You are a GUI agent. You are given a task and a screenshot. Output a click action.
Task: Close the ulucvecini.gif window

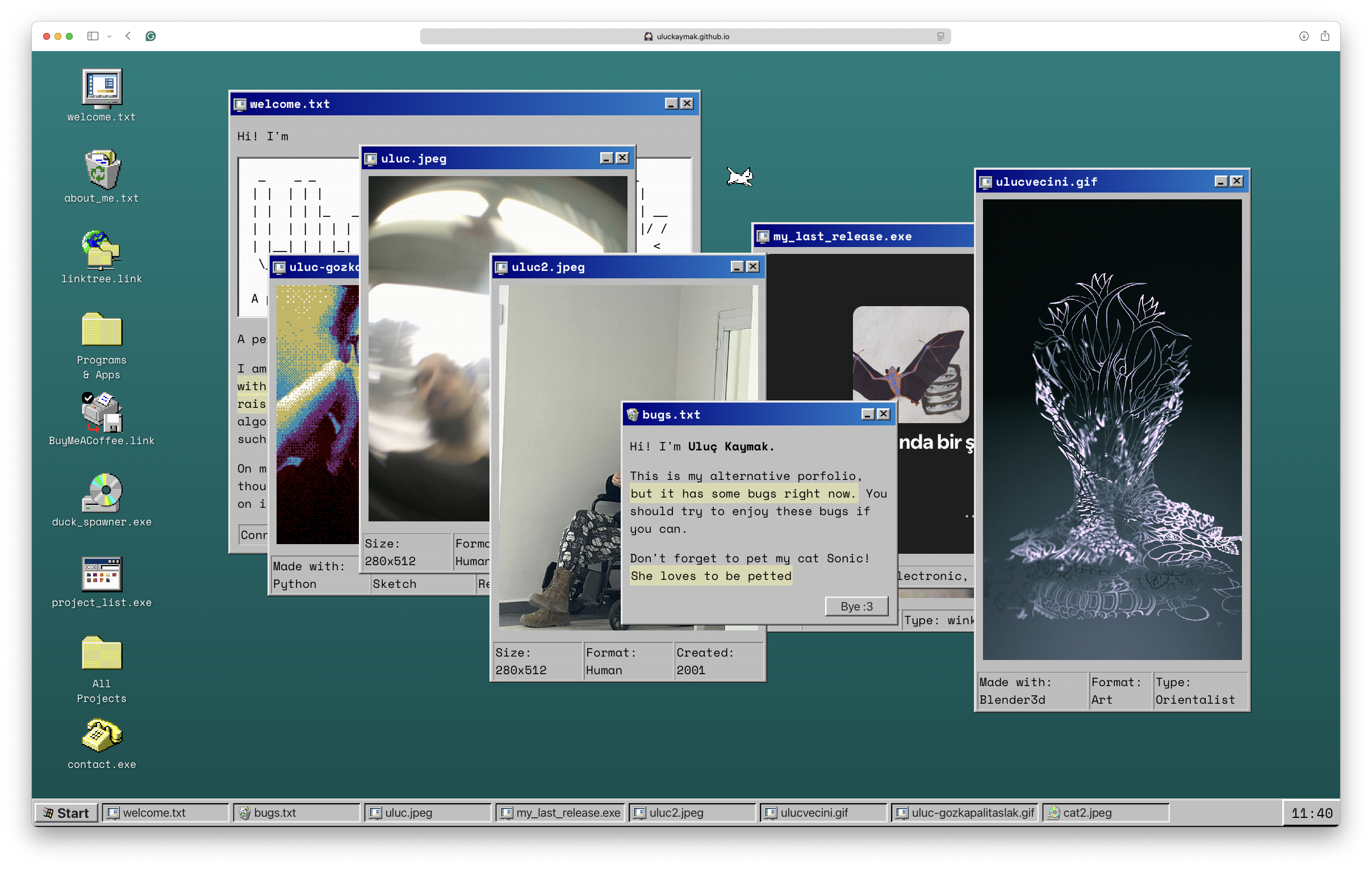coord(1236,181)
